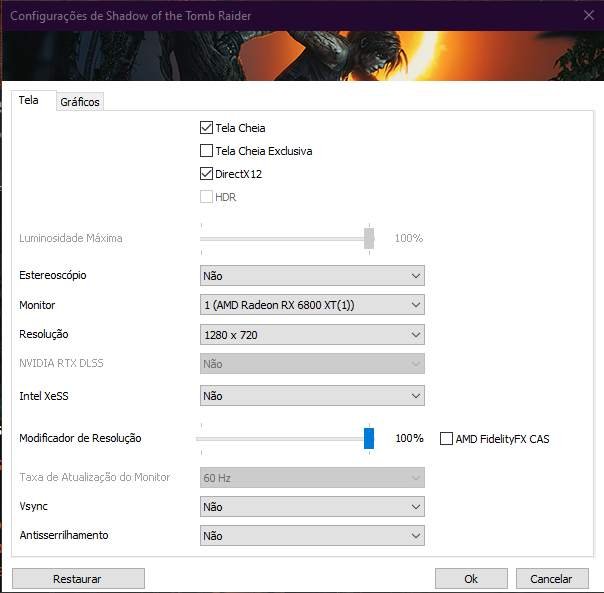Open the Vsync dropdown

[x=312, y=507]
